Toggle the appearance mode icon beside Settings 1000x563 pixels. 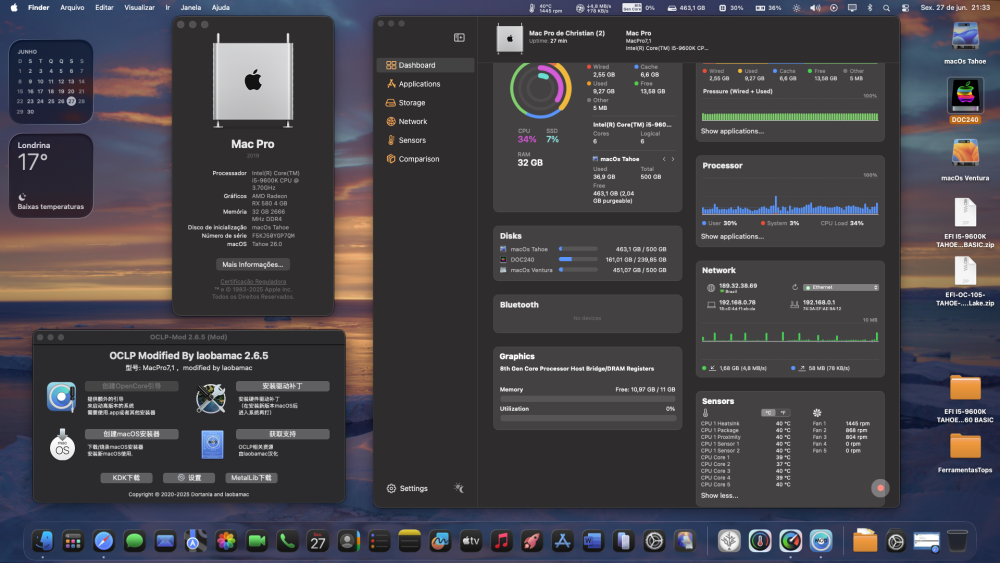pyautogui.click(x=459, y=488)
